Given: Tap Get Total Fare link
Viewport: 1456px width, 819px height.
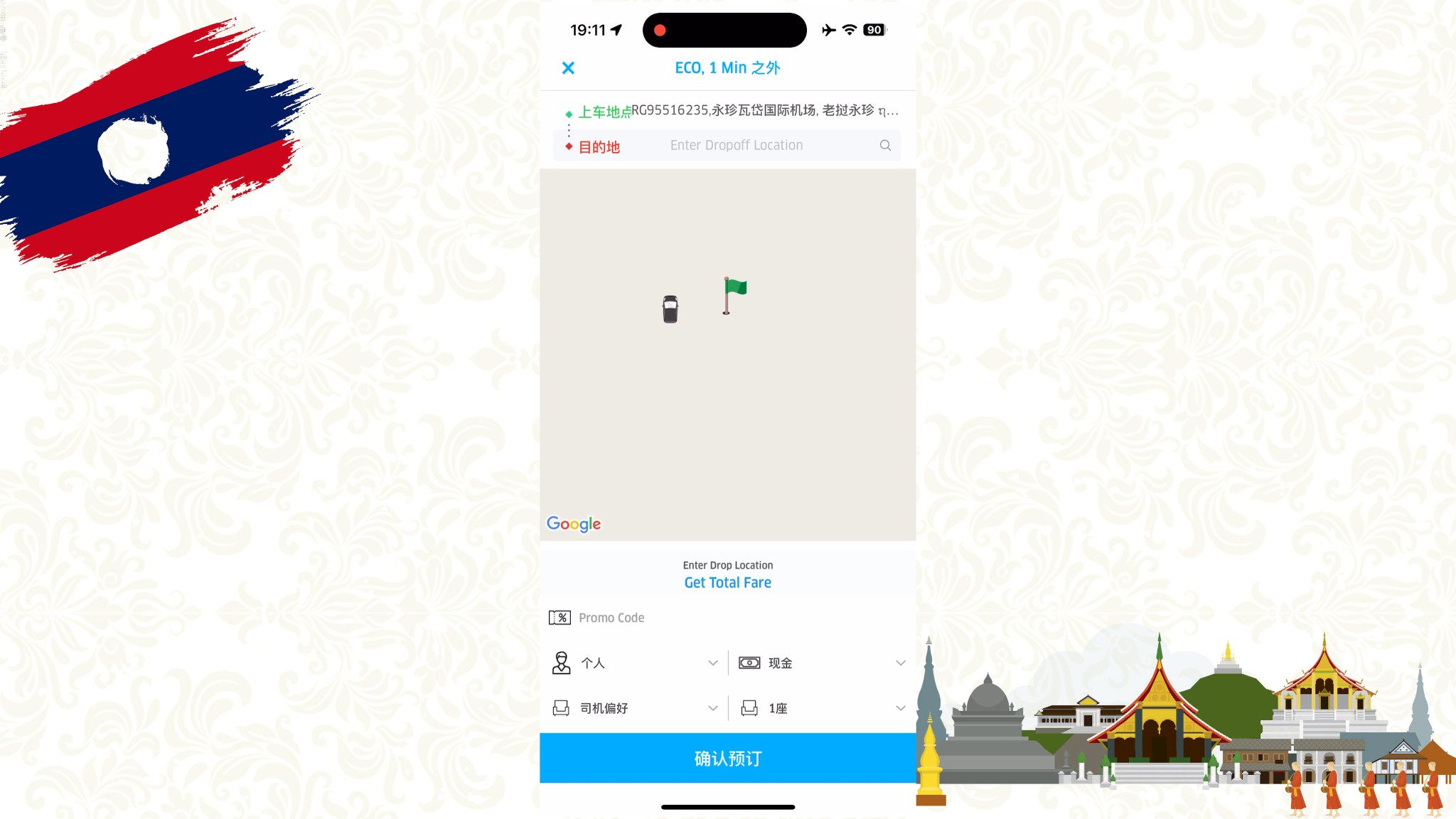Looking at the screenshot, I should pos(727,583).
